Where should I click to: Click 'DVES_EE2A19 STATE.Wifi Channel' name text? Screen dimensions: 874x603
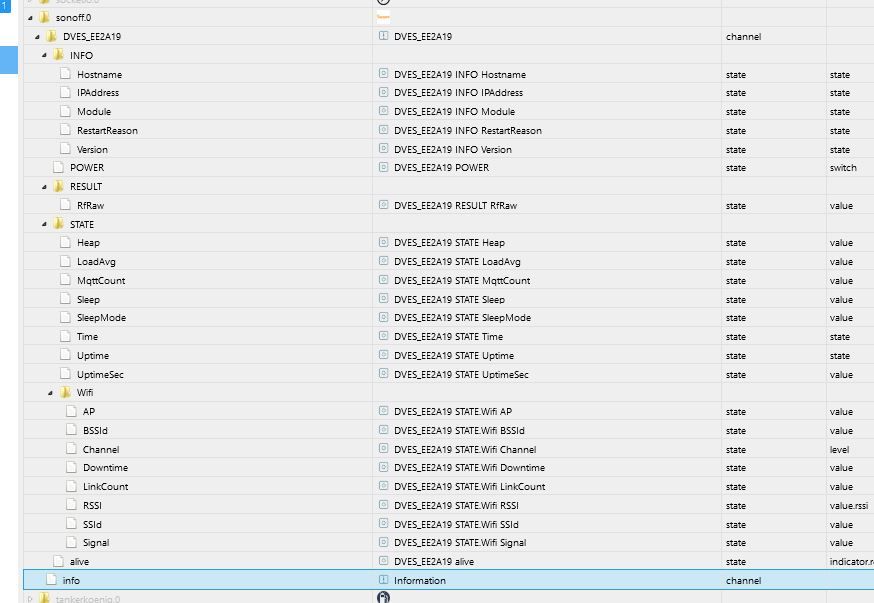[x=465, y=449]
